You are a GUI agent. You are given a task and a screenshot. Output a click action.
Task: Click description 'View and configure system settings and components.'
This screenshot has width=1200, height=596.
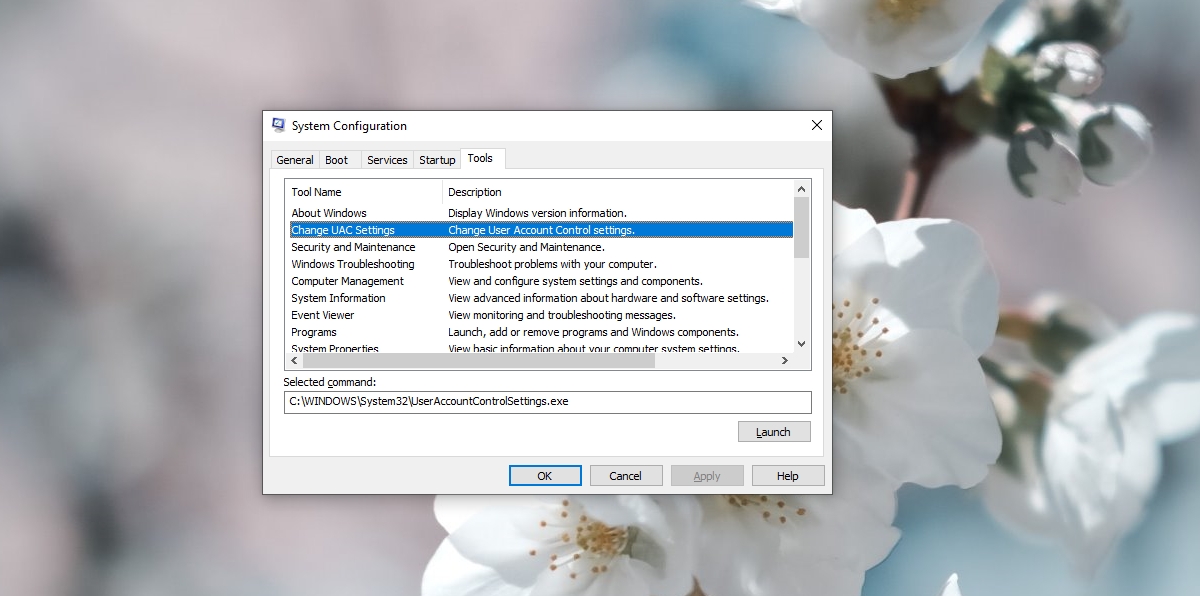[x=575, y=281]
